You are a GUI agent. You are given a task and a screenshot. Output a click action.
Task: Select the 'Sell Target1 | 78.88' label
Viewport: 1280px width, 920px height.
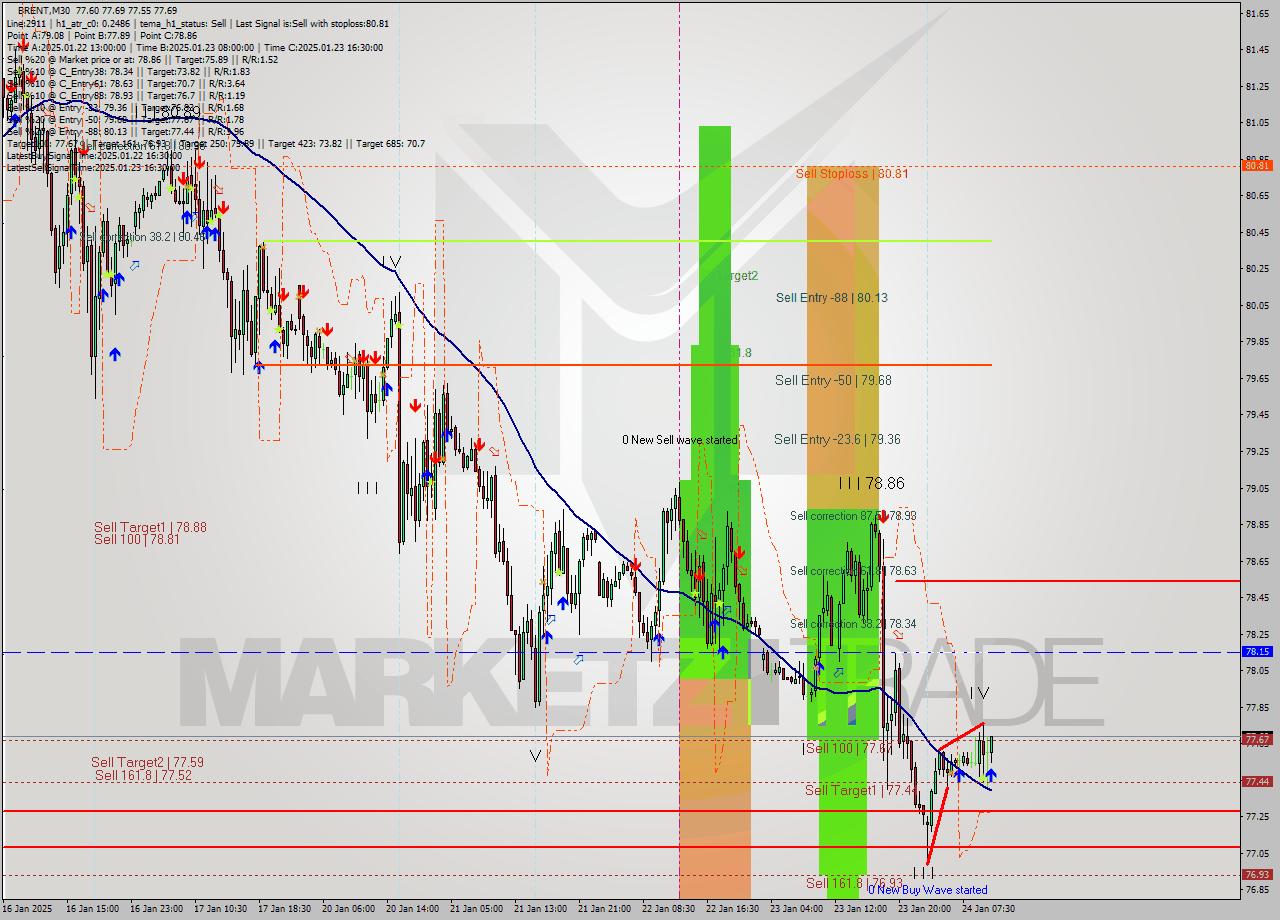click(150, 527)
